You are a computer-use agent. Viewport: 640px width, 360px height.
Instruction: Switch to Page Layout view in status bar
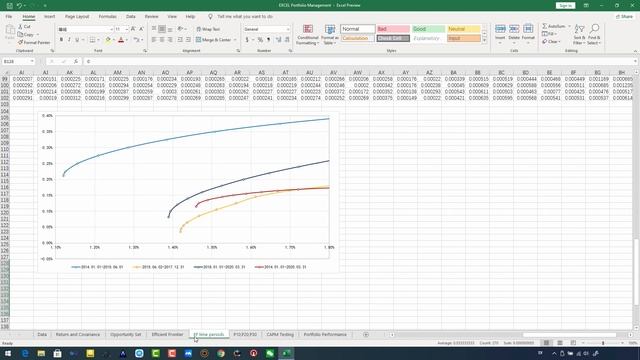[560, 343]
